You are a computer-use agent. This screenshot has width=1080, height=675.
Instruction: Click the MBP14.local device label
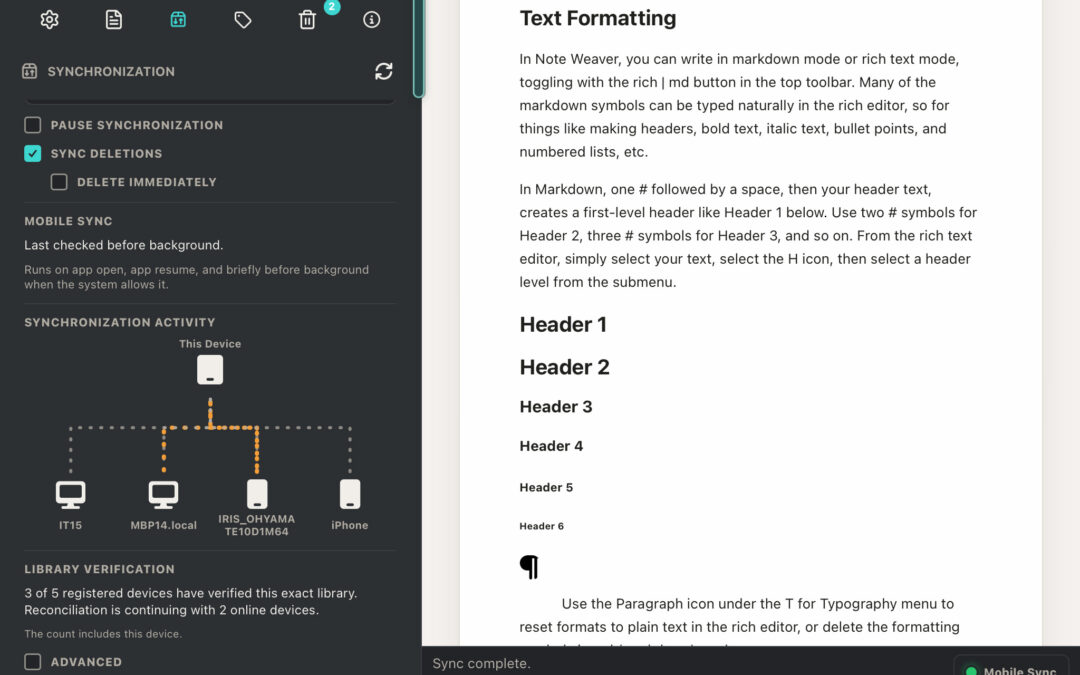click(163, 525)
